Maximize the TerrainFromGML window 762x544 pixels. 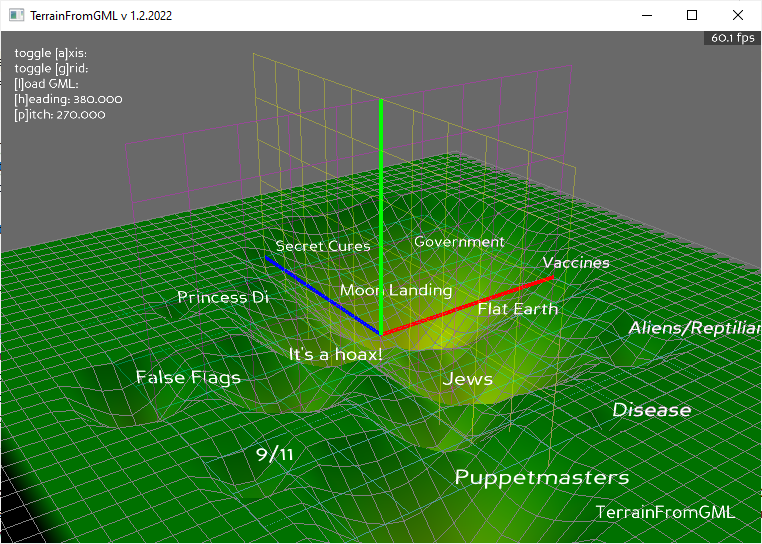[x=692, y=16]
